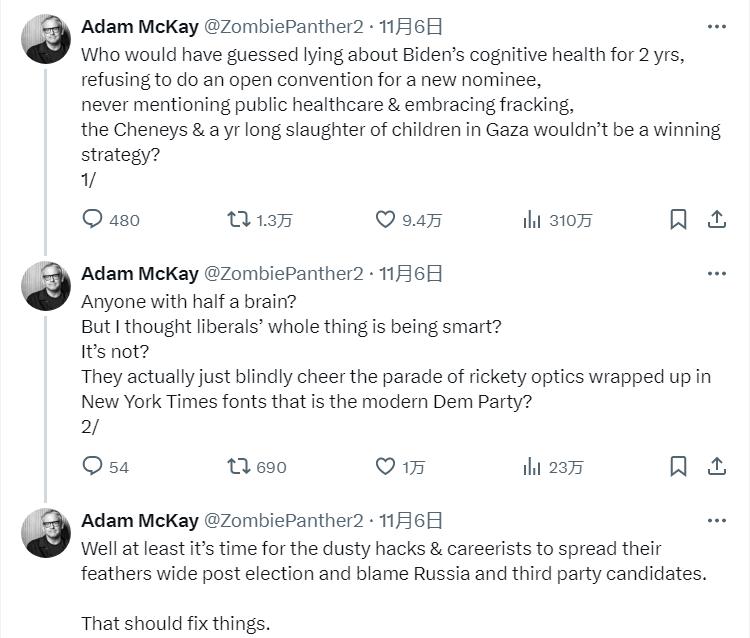Repost the second tweet showing 690 reposts

[239, 466]
